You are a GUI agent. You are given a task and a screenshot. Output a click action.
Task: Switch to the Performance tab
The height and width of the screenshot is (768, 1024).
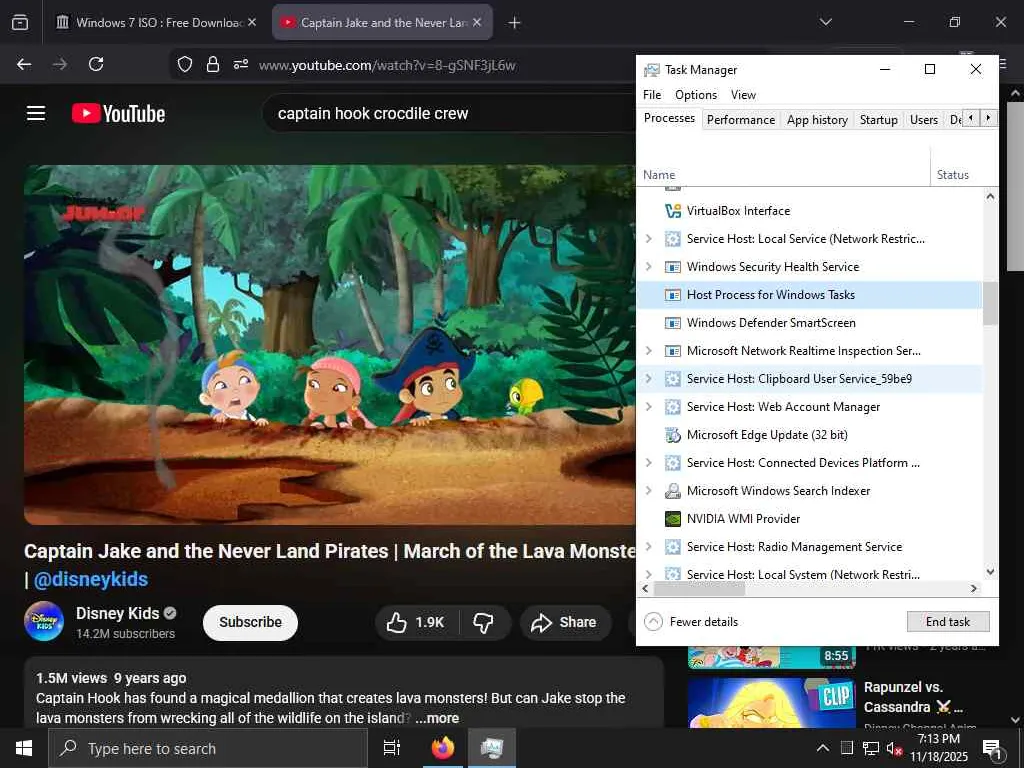pos(741,120)
